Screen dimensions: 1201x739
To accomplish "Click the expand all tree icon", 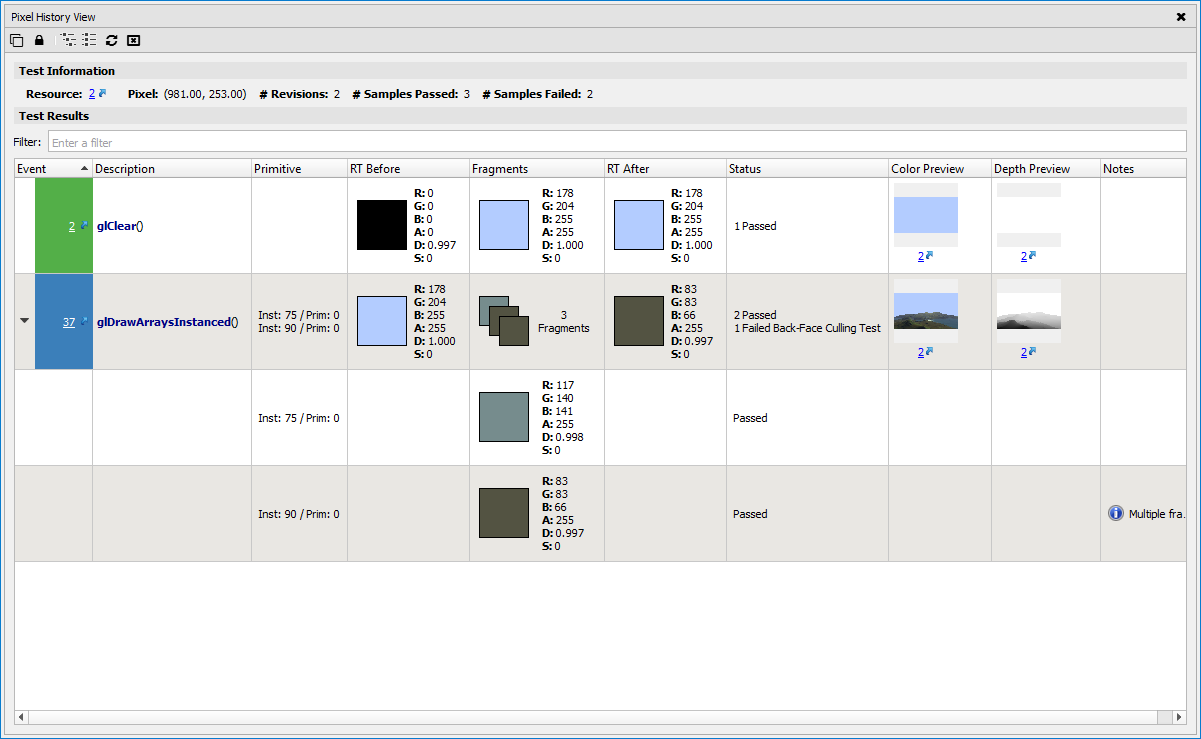I will pyautogui.click(x=68, y=40).
